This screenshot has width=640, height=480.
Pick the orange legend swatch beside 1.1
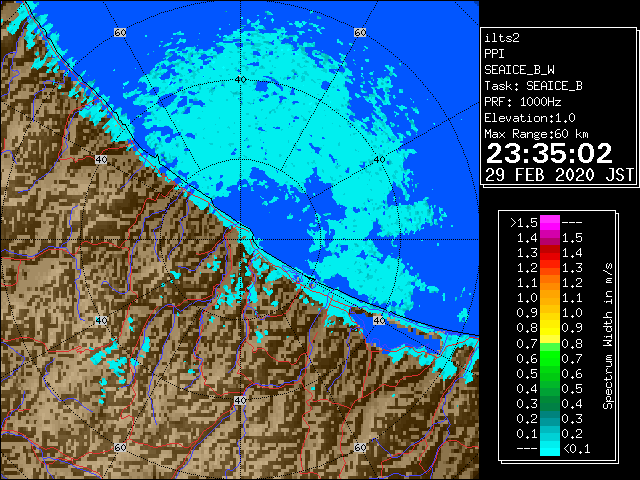(x=549, y=283)
